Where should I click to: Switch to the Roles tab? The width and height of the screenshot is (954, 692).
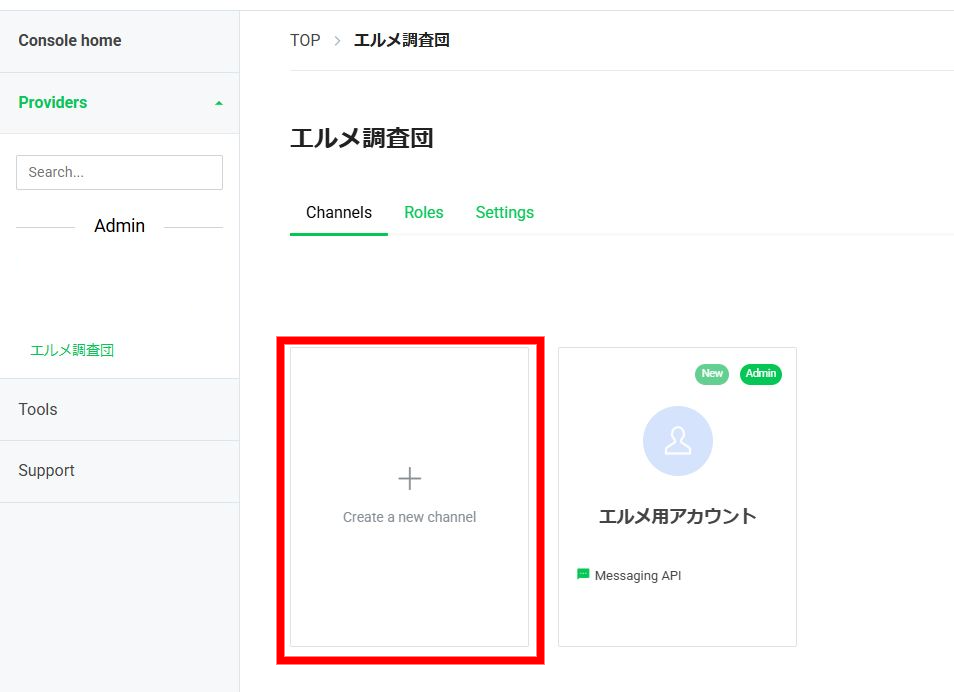pos(423,212)
